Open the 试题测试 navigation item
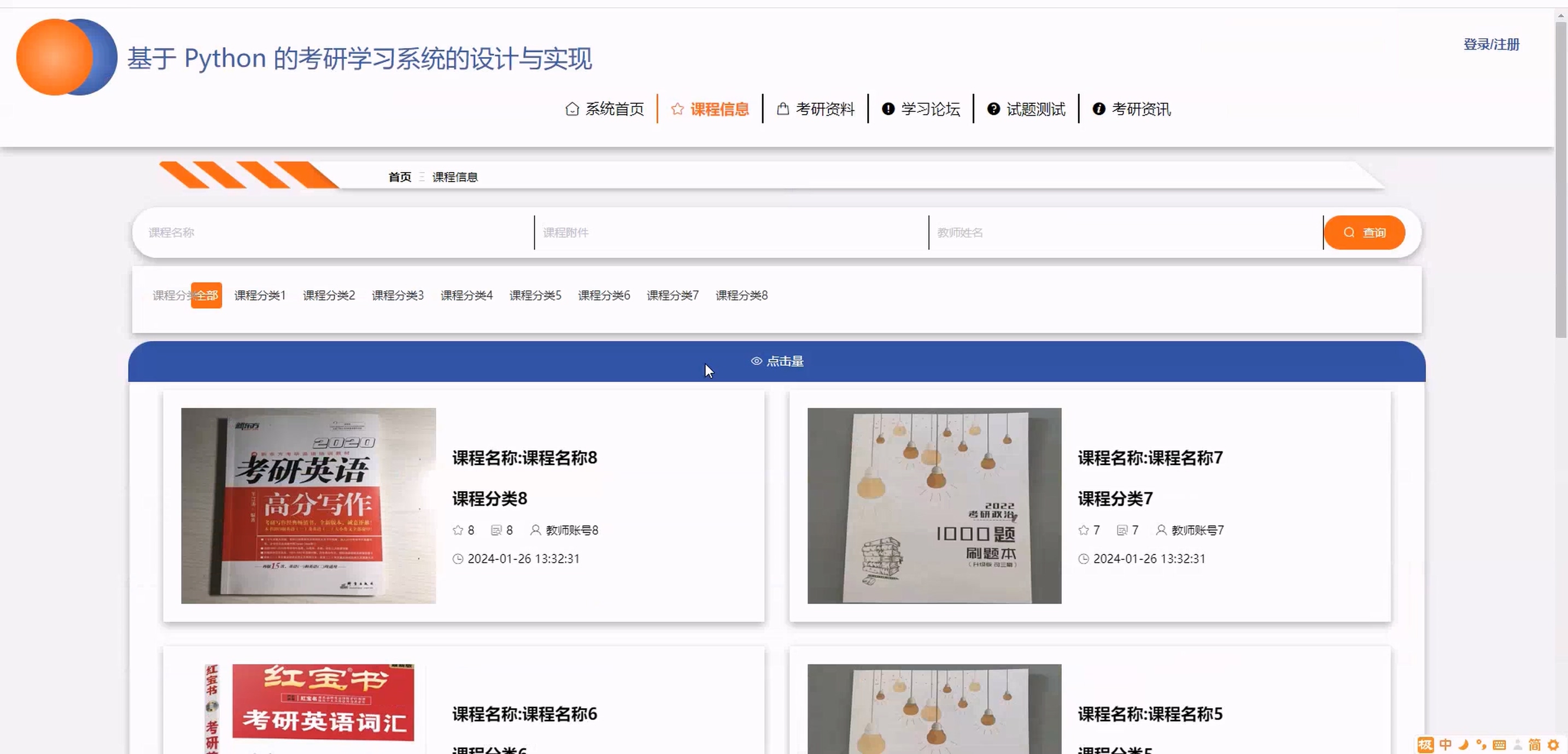 (x=1026, y=109)
